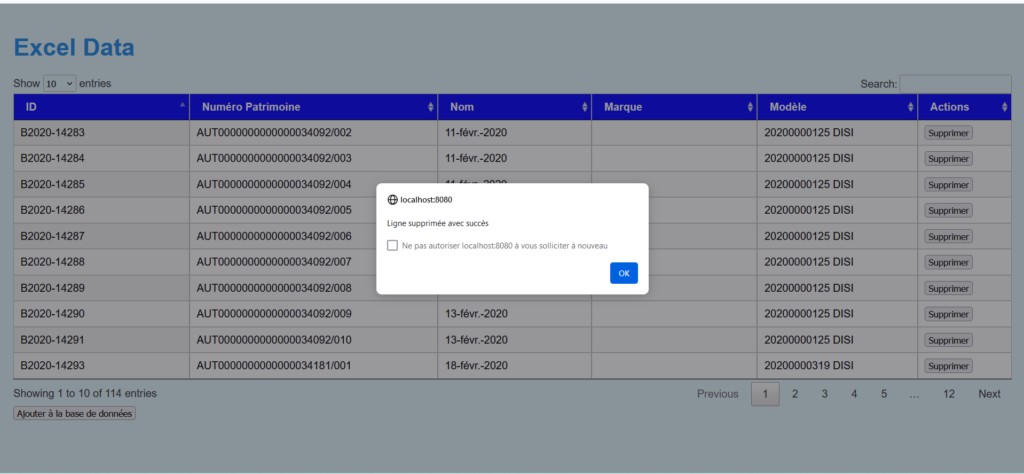Delete row B2020-14283 with Supprimer
The height and width of the screenshot is (474, 1024).
click(948, 133)
